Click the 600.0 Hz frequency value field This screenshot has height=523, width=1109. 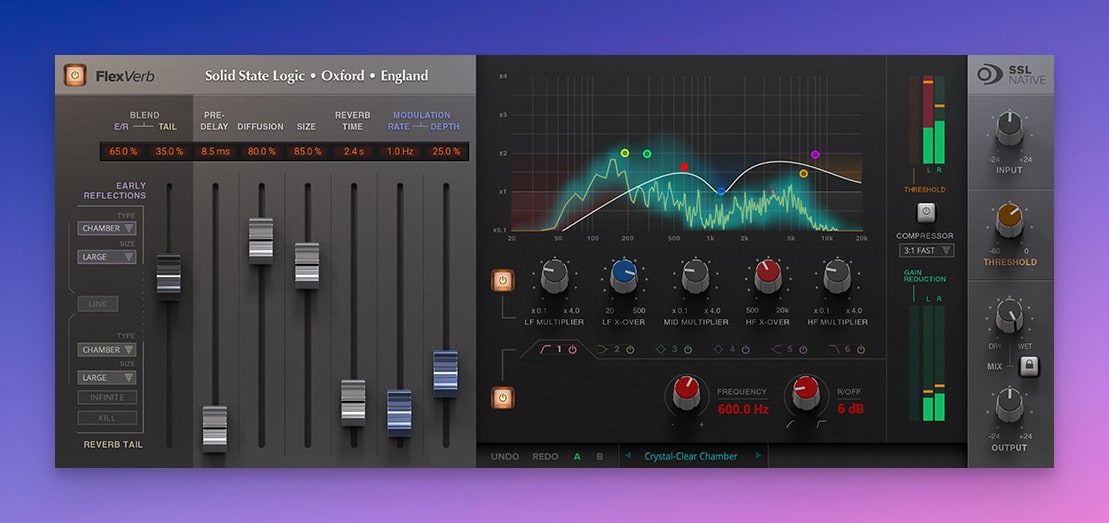(741, 408)
